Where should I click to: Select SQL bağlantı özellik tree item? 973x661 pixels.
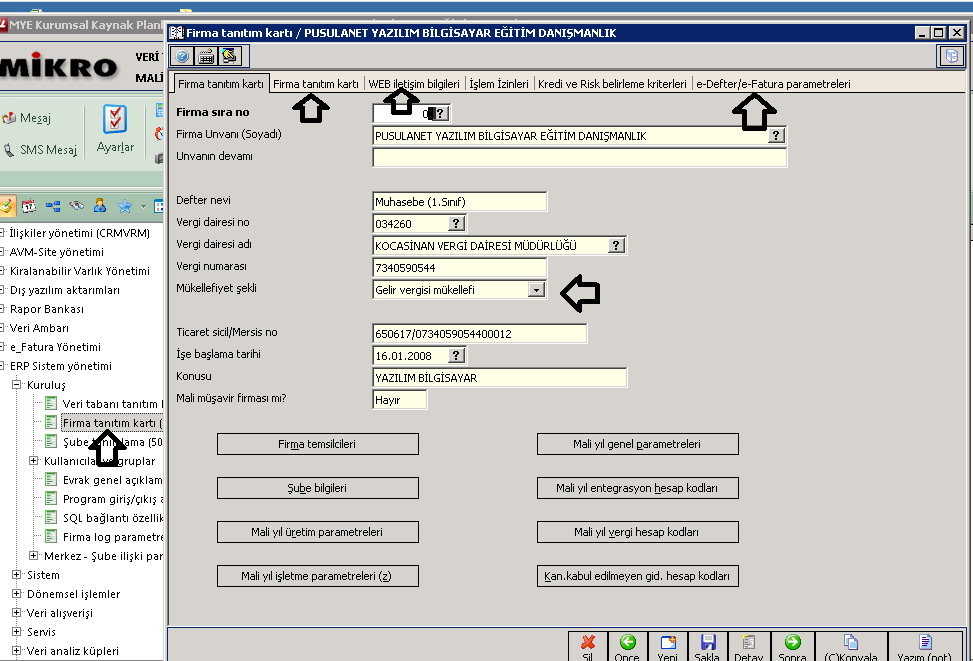click(x=104, y=518)
